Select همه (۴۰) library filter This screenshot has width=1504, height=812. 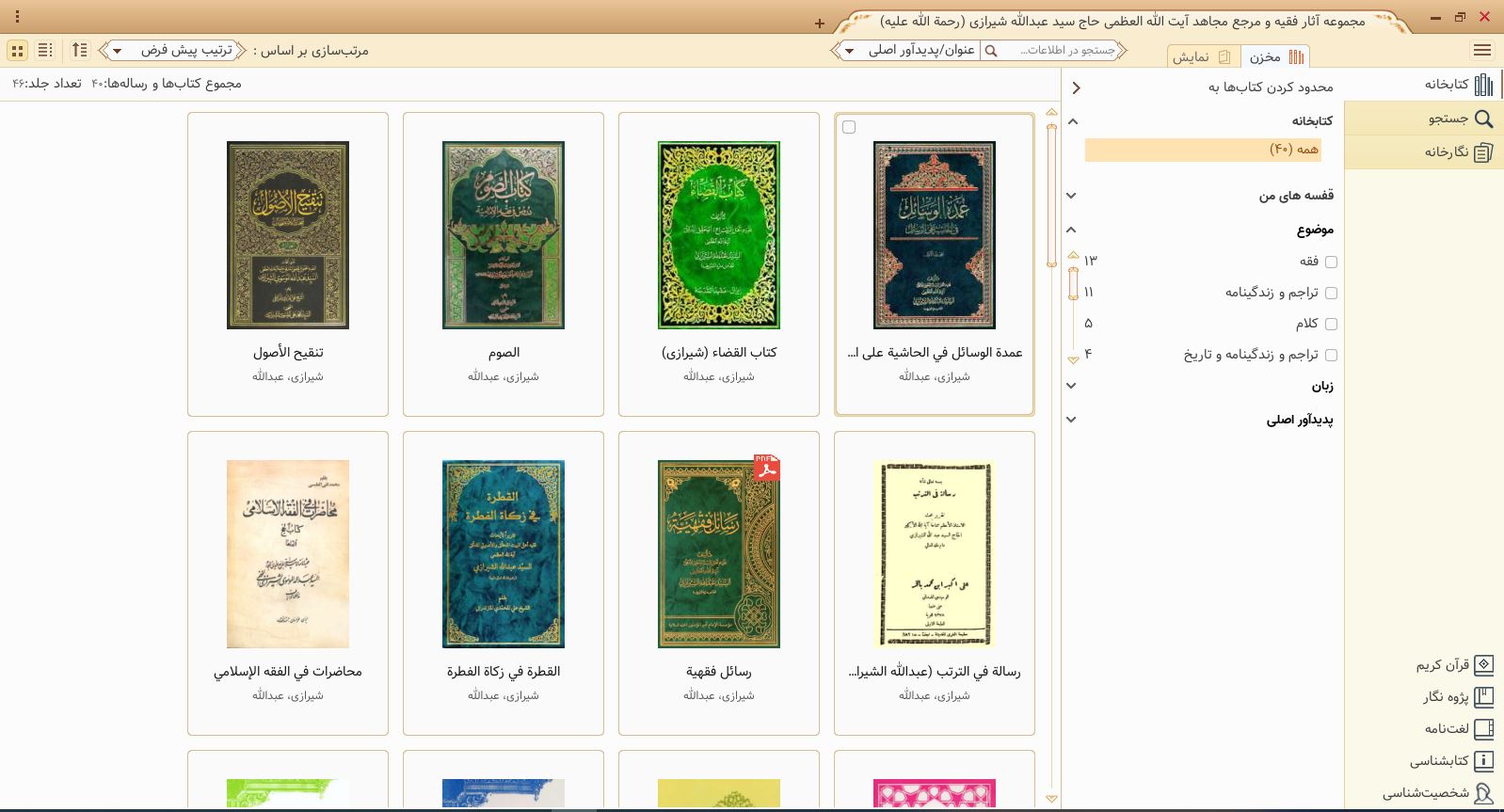[1203, 150]
